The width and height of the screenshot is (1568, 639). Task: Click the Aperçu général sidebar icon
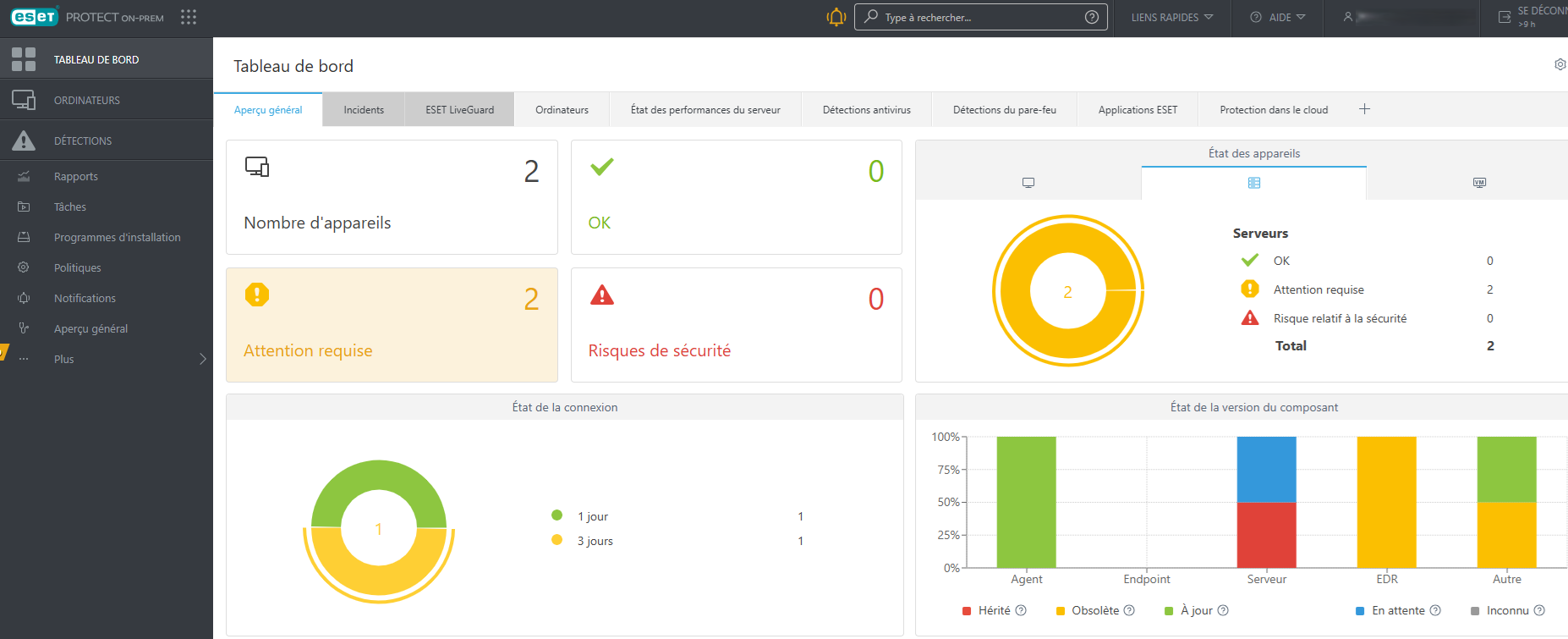point(24,328)
